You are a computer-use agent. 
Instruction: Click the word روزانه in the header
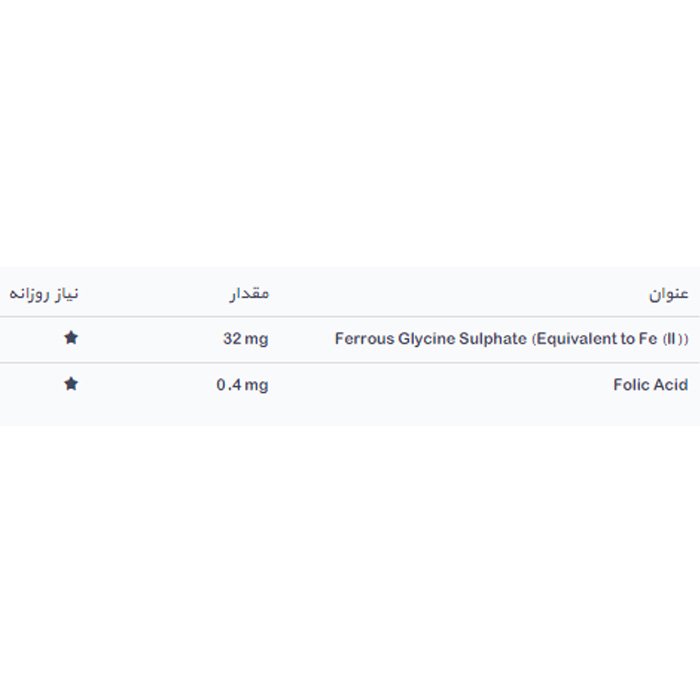click(27, 294)
